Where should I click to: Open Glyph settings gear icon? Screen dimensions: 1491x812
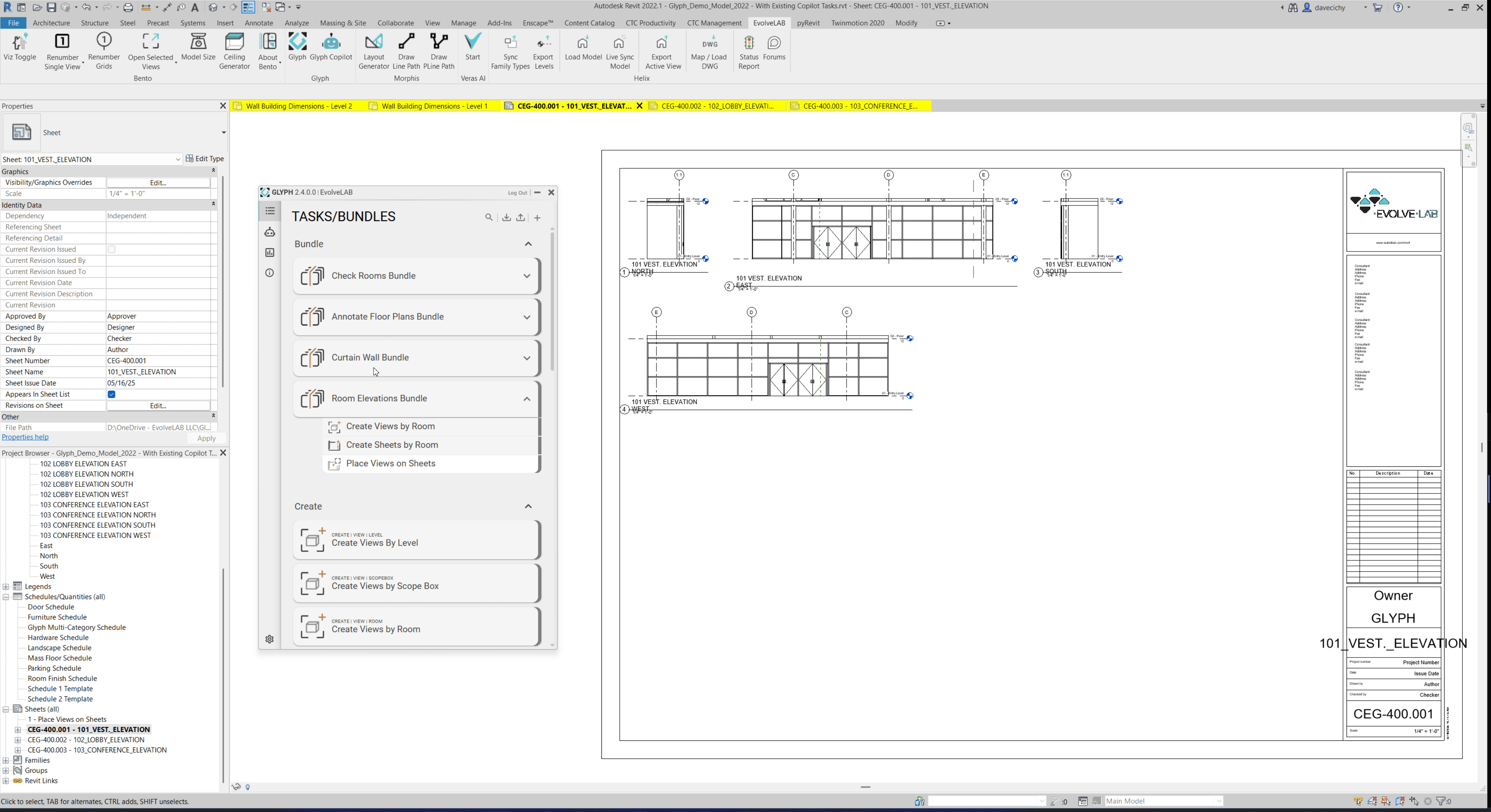point(270,639)
